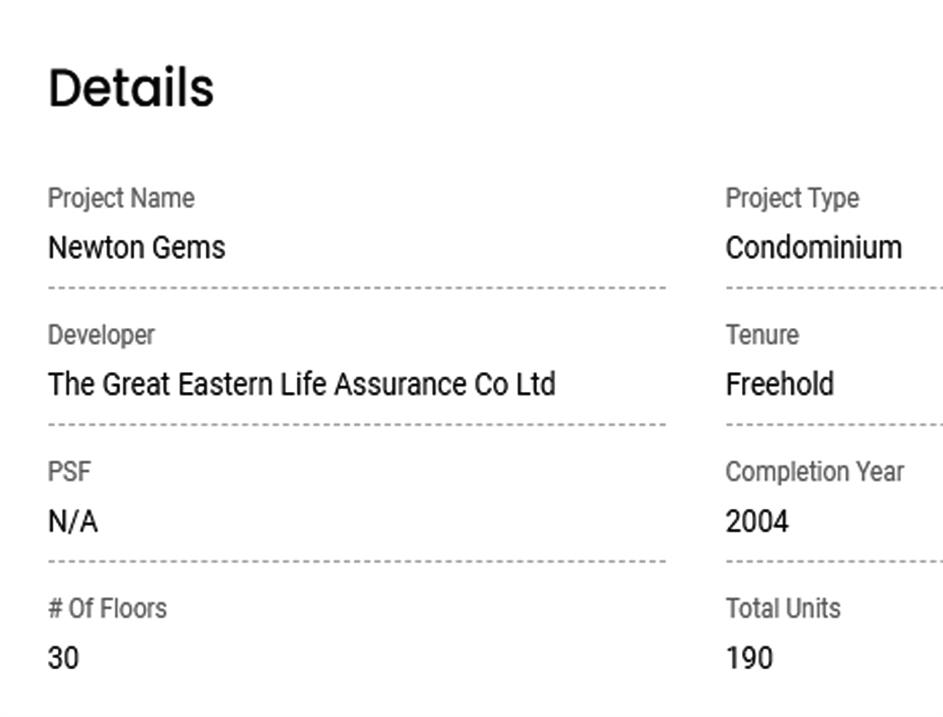Click the dashed divider below N/A
The image size is (943, 717).
(x=356, y=562)
